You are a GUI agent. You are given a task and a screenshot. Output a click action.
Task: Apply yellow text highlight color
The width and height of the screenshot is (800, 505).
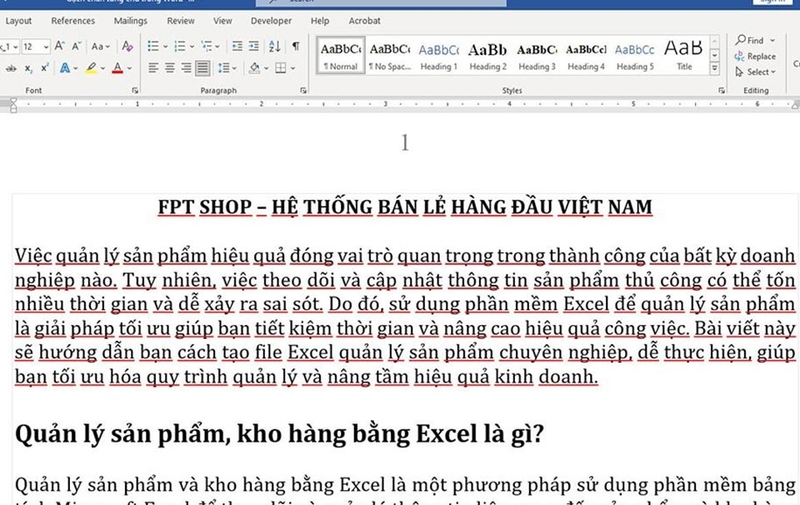click(91, 68)
